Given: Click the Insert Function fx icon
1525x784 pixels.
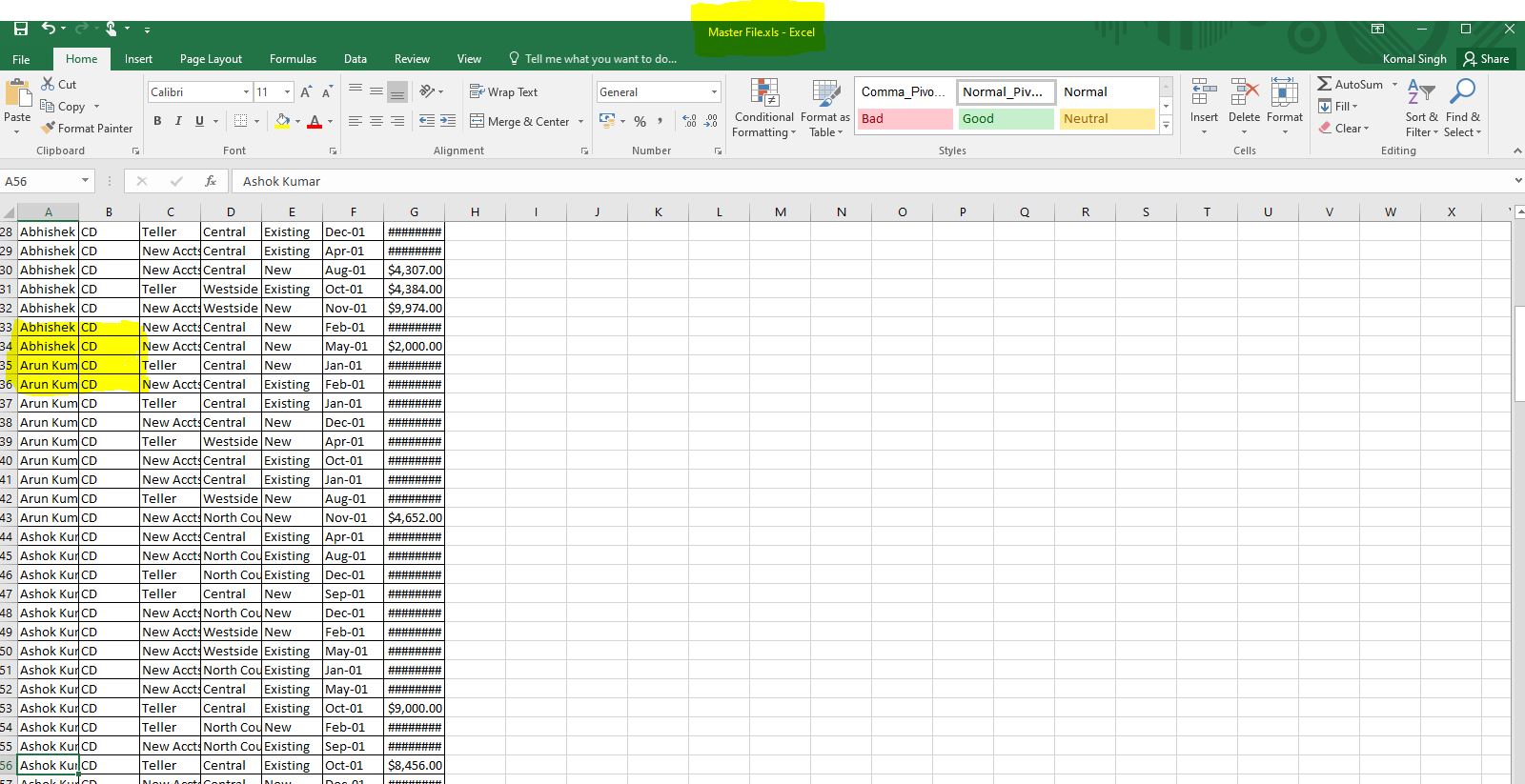Looking at the screenshot, I should pos(211,181).
